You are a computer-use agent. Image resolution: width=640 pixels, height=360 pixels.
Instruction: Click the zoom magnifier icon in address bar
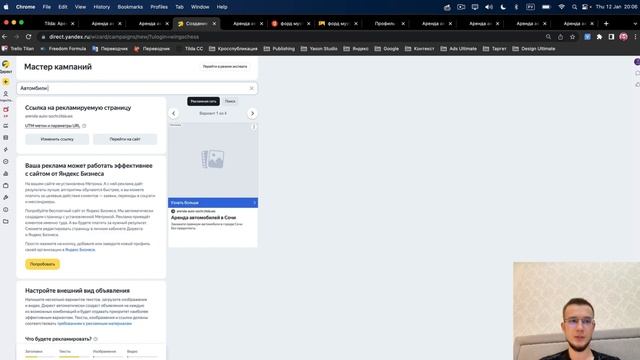pyautogui.click(x=548, y=37)
